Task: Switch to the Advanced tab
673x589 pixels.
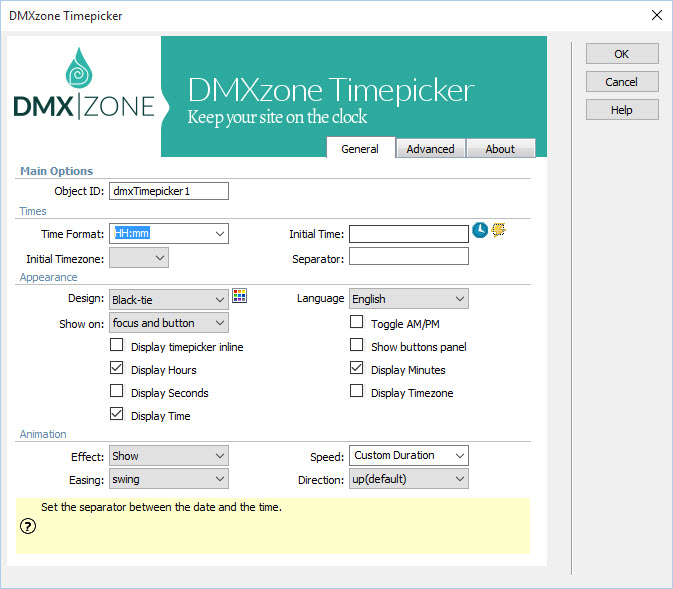Action: (430, 149)
